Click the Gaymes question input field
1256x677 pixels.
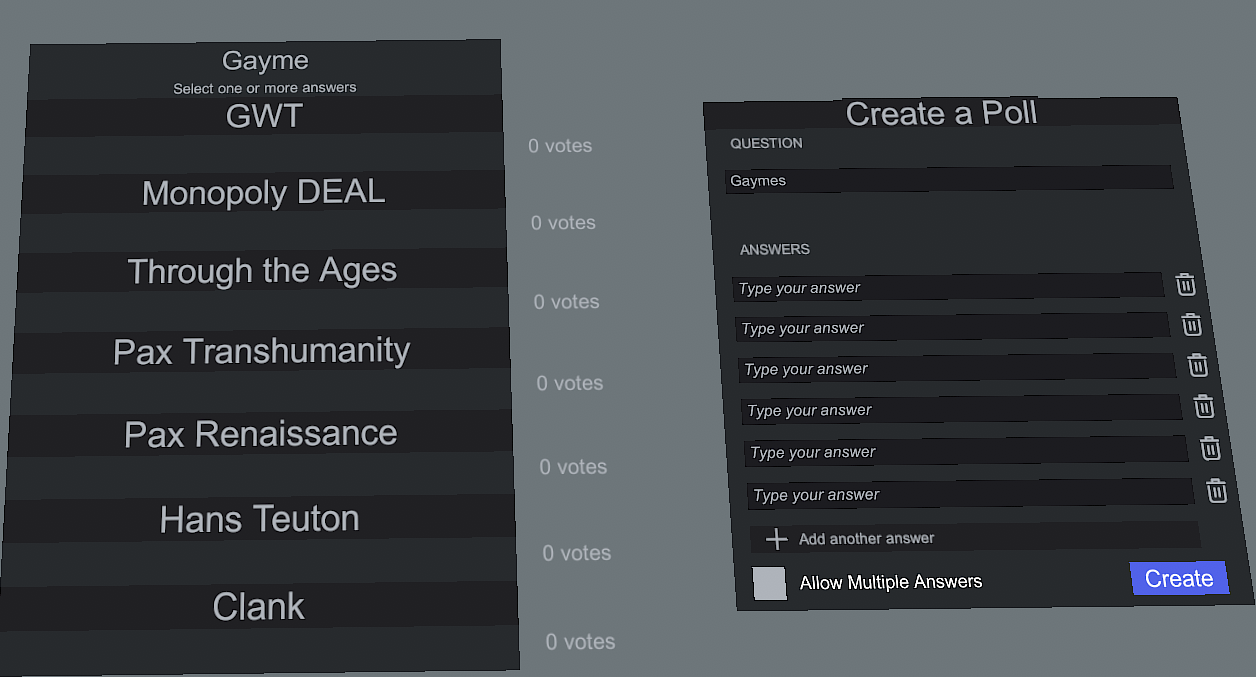[948, 179]
